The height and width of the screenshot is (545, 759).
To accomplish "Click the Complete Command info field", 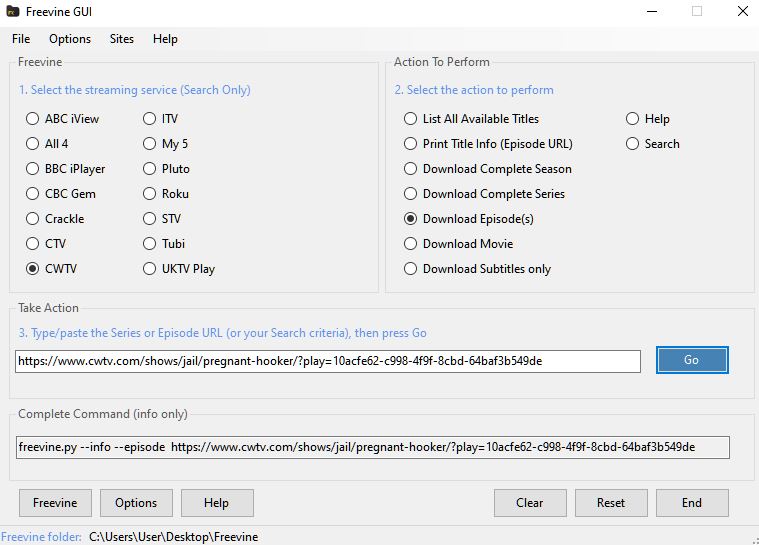I will coord(372,447).
